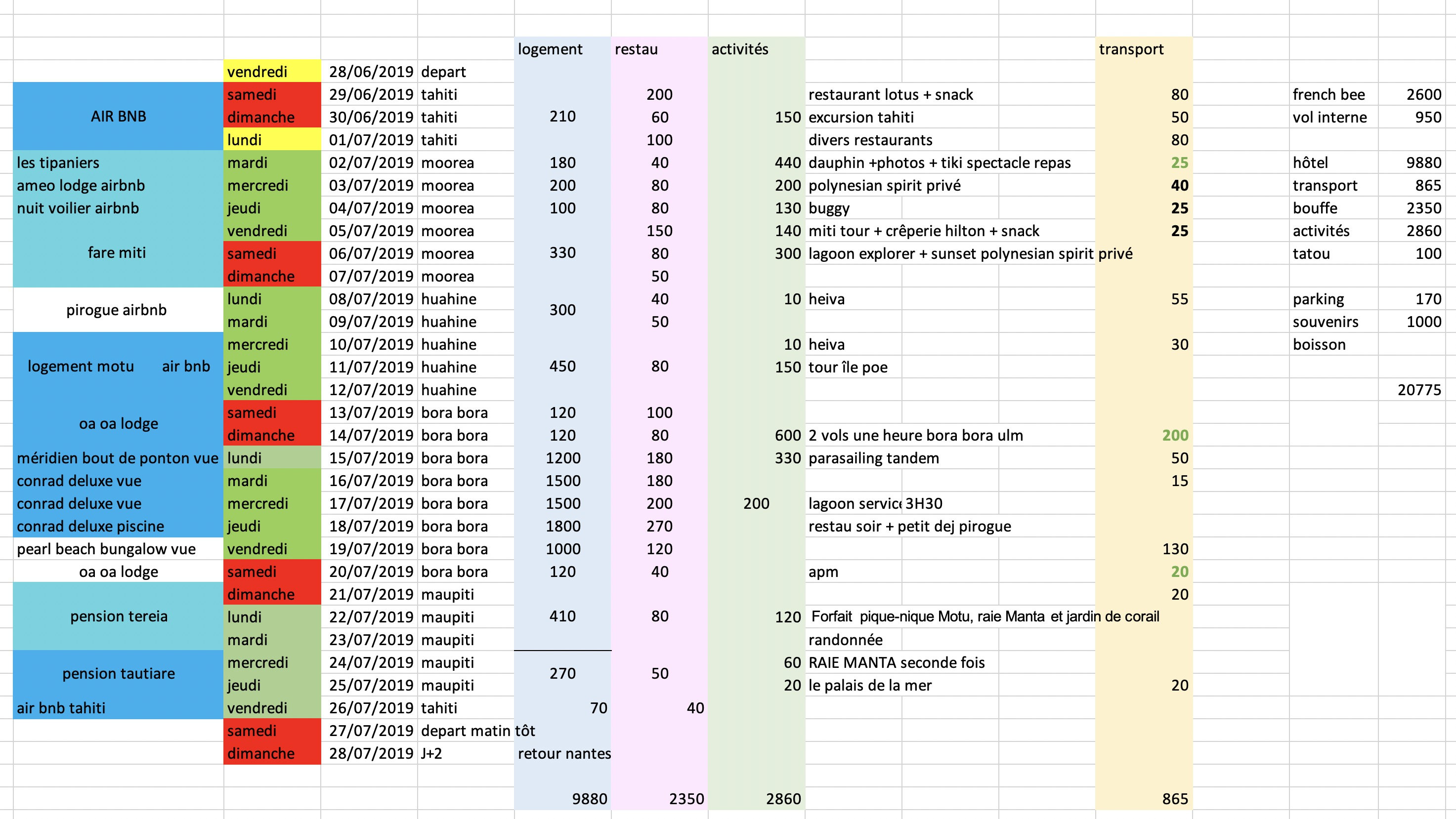Select the 'restaurant lotus + snack' cell

tap(950, 94)
